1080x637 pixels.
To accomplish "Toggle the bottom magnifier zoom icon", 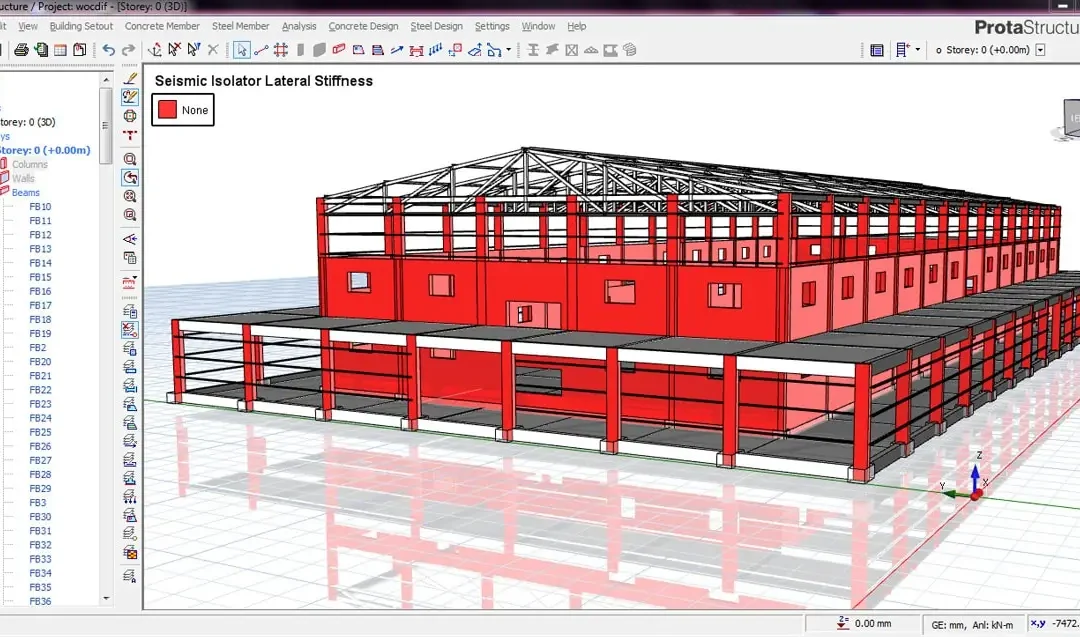I will [129, 215].
